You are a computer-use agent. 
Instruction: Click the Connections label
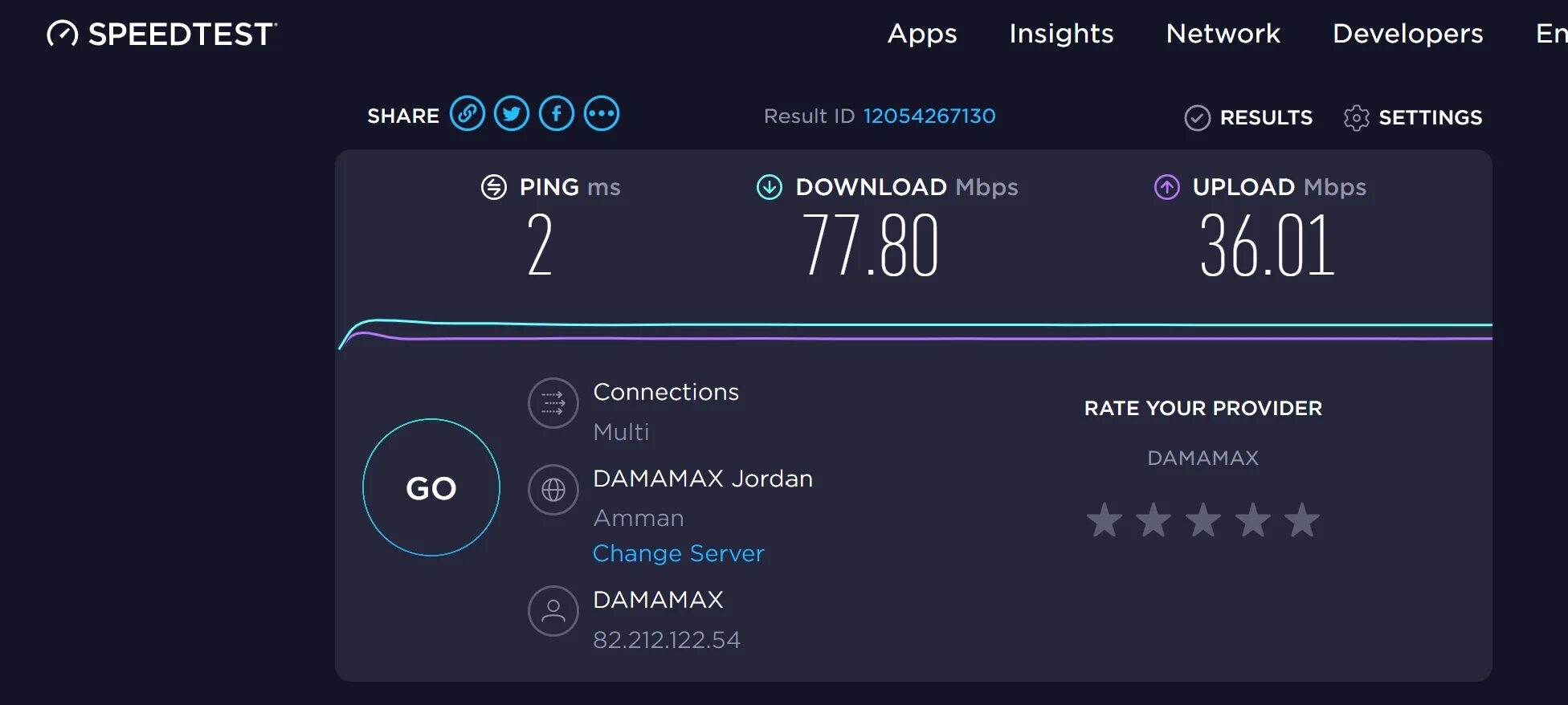[666, 392]
